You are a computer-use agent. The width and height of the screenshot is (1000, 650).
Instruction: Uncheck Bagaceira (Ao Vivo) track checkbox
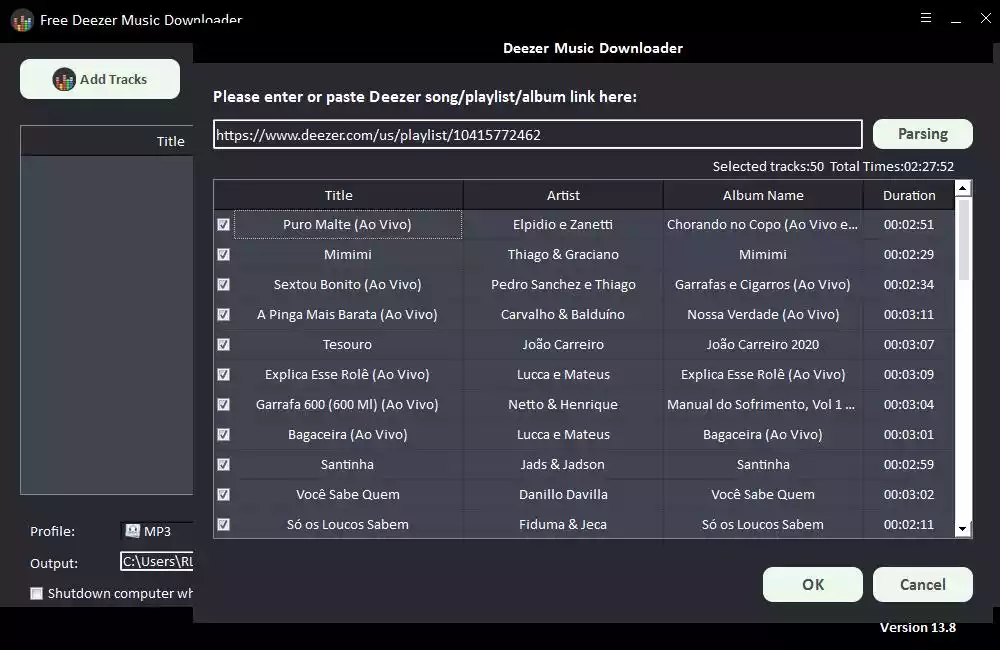point(223,434)
